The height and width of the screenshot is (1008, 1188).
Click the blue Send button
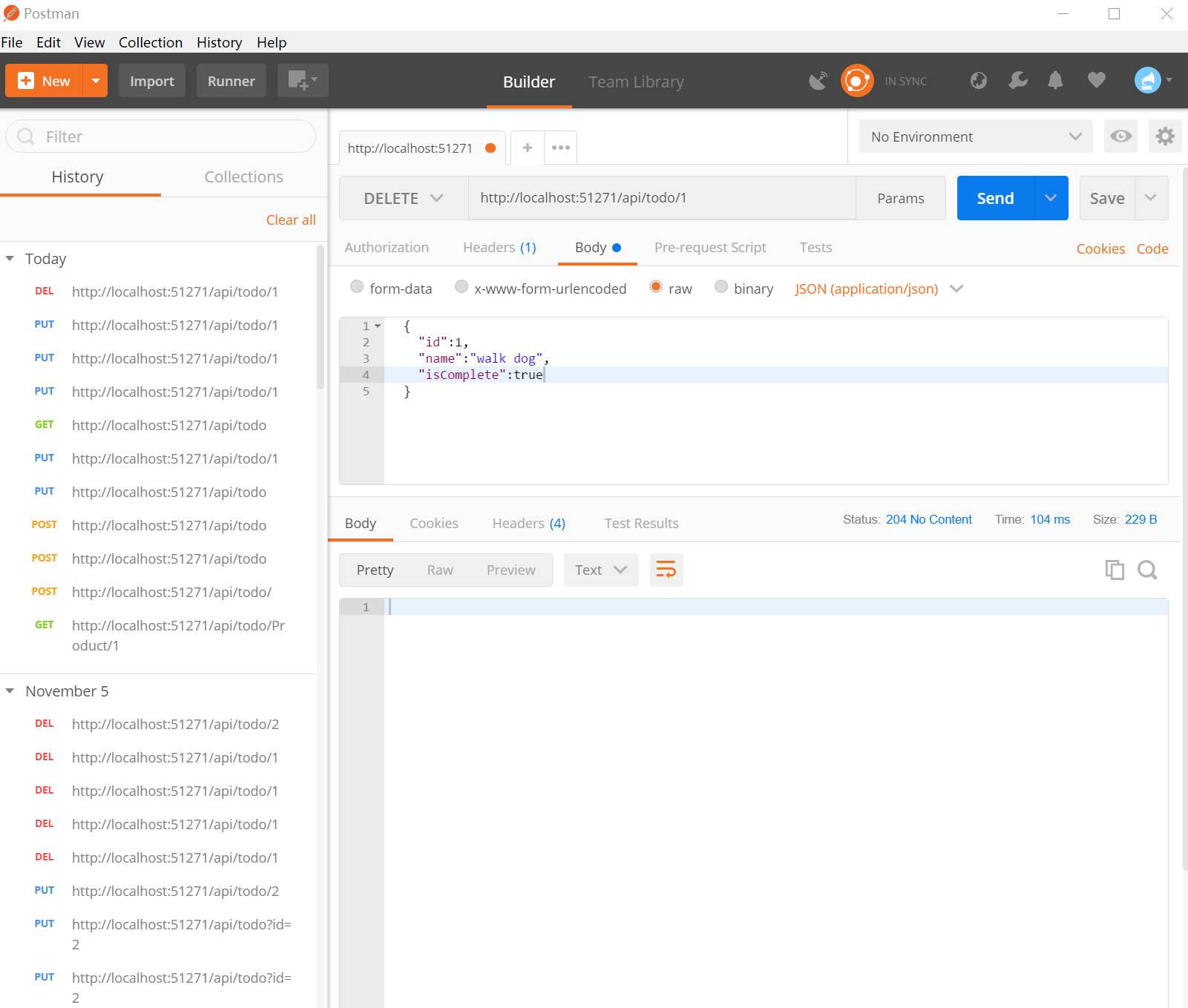tap(995, 198)
